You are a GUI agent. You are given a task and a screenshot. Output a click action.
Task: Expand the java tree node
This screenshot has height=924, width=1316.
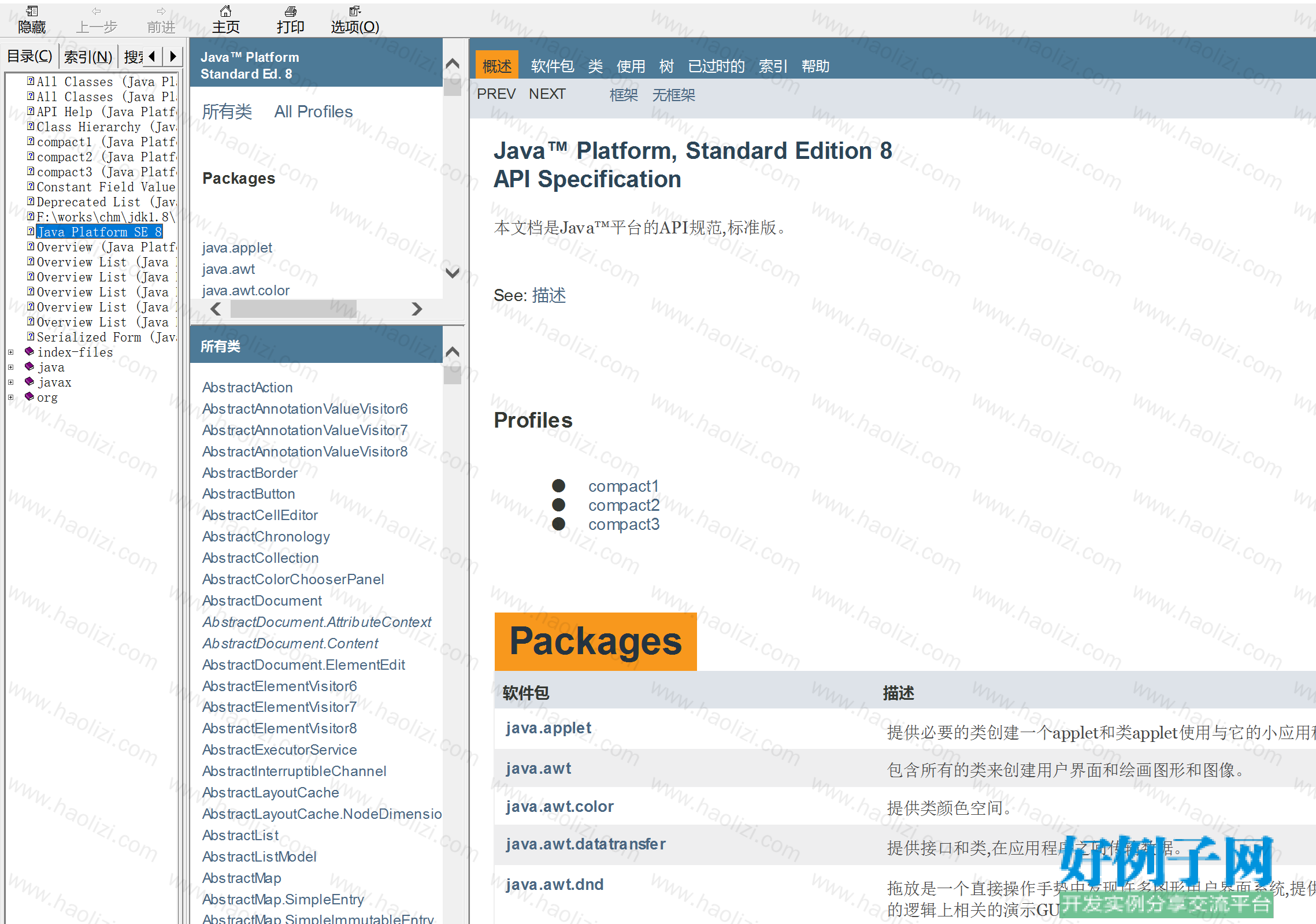(10, 367)
